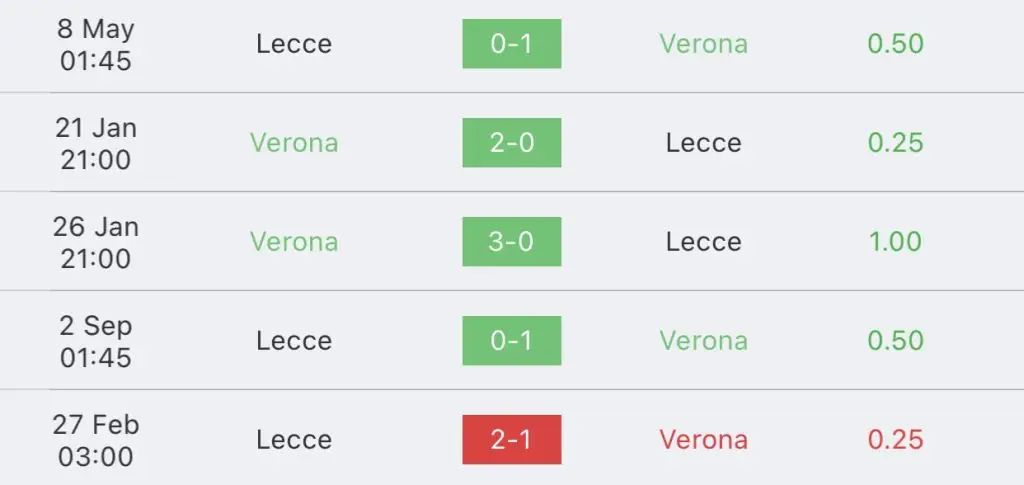The height and width of the screenshot is (485, 1024).
Task: Select the 8 May 01:45 date
Action: pyautogui.click(x=96, y=44)
